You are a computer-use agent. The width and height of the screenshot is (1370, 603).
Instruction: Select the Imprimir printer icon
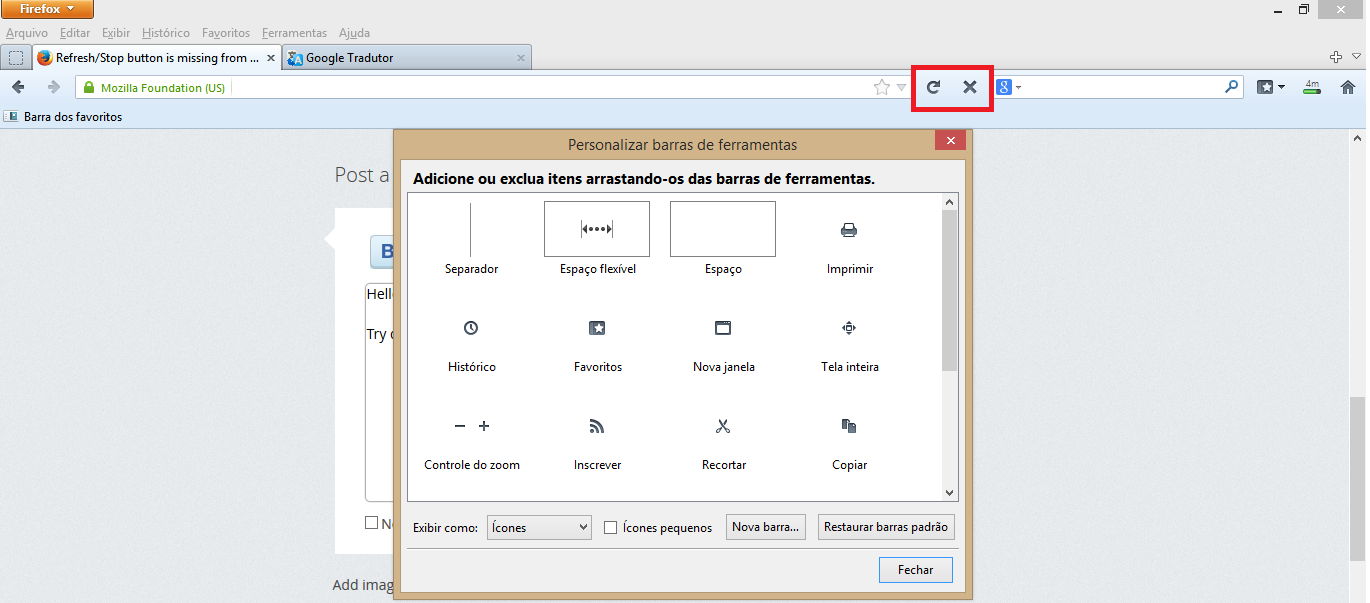tap(849, 230)
